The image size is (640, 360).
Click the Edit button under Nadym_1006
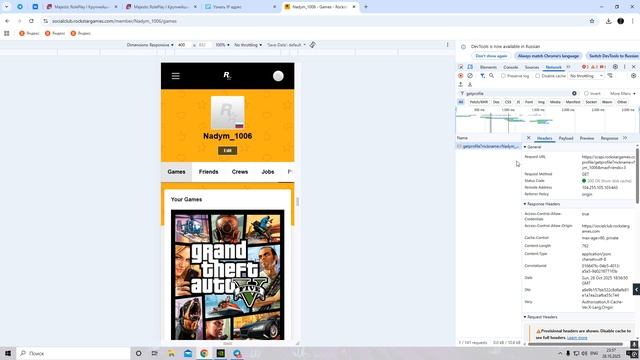point(227,151)
